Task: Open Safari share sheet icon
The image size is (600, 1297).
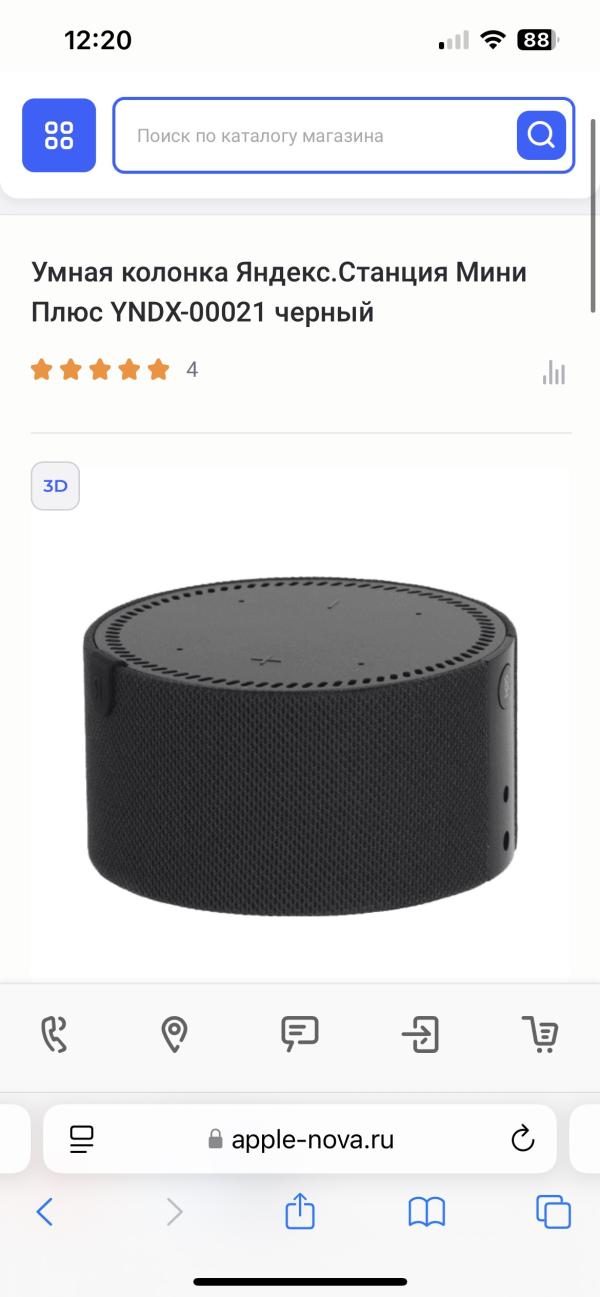Action: coord(300,1210)
